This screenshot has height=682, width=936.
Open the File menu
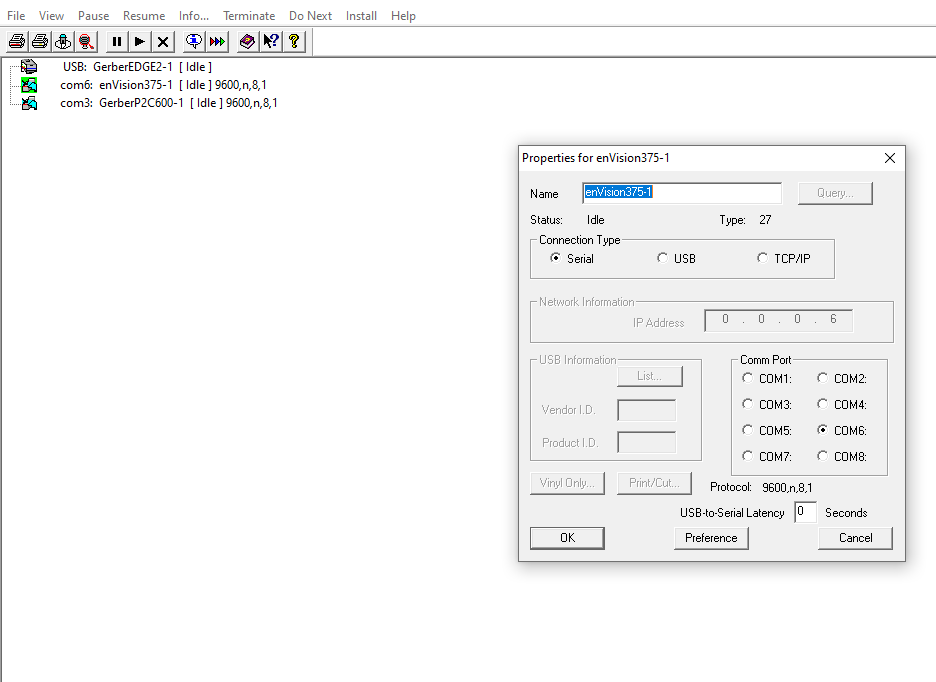[16, 16]
